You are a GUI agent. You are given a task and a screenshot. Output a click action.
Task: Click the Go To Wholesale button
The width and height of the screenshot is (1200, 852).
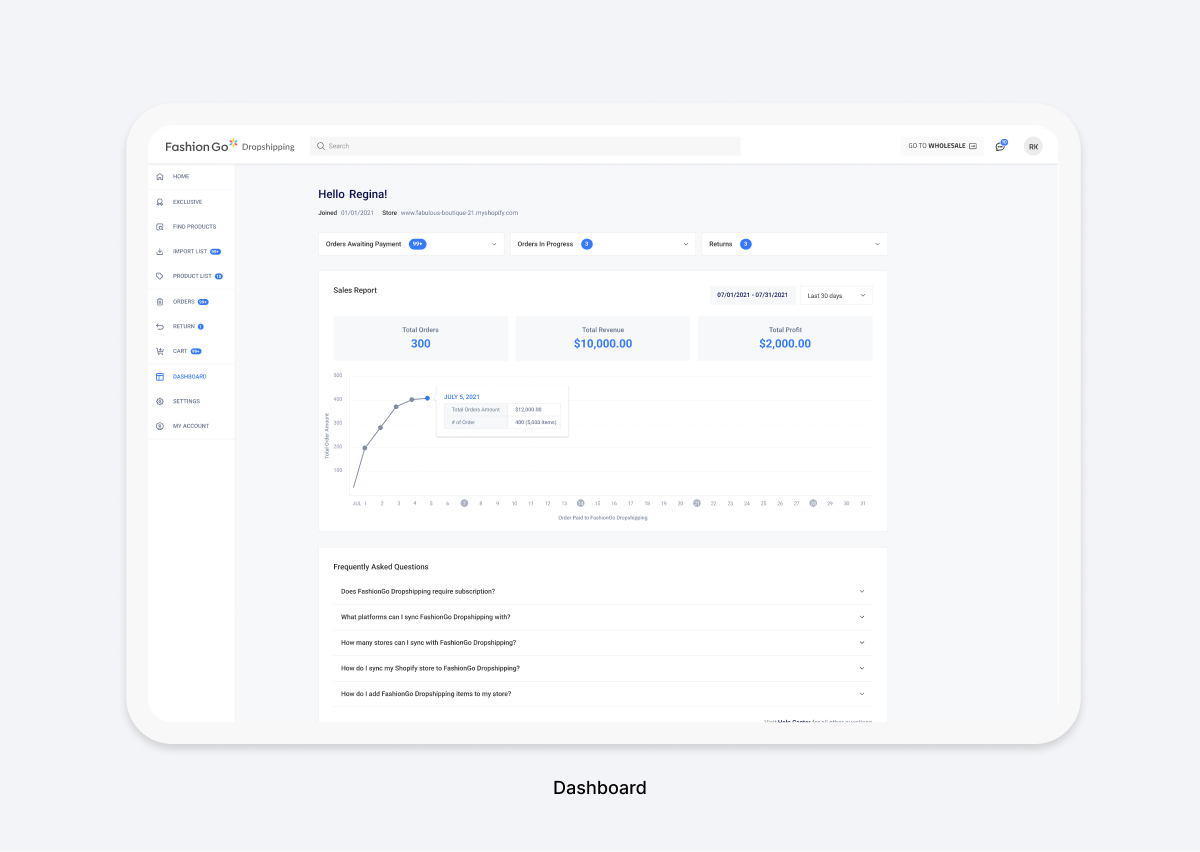[x=942, y=146]
